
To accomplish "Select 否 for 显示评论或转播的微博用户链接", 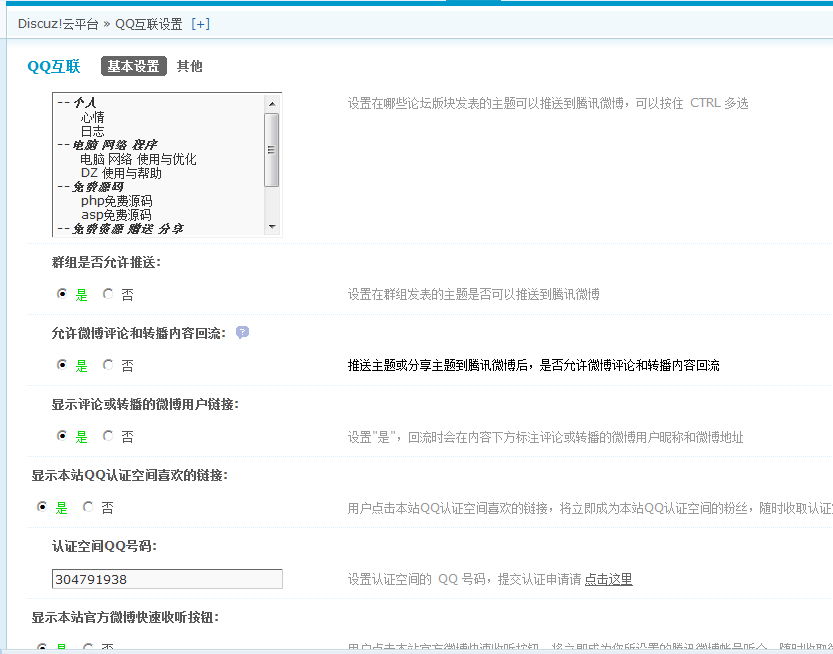I will tap(108, 436).
